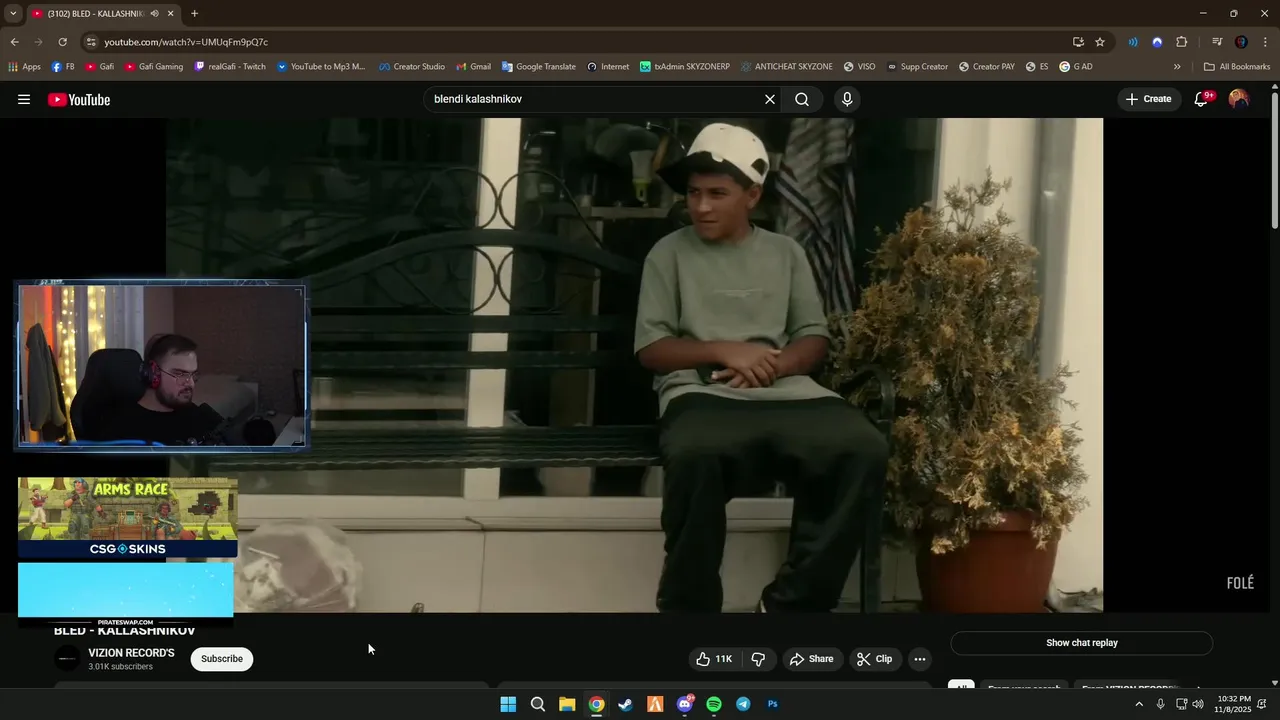Open Telegram from the taskbar
The width and height of the screenshot is (1280, 720).
pyautogui.click(x=743, y=704)
